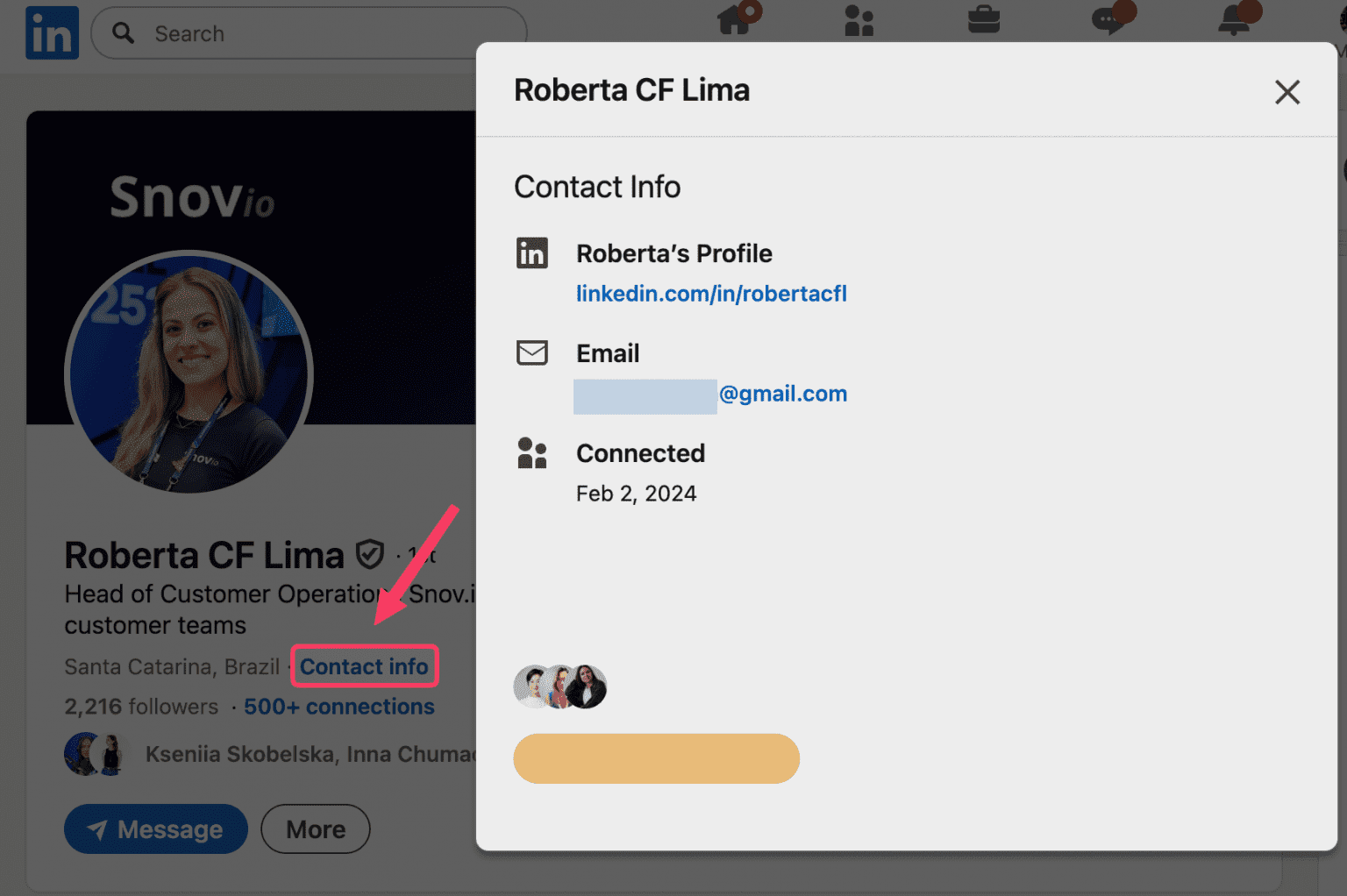Image resolution: width=1347 pixels, height=896 pixels.
Task: Close the Contact Info dialog
Action: (x=1286, y=92)
